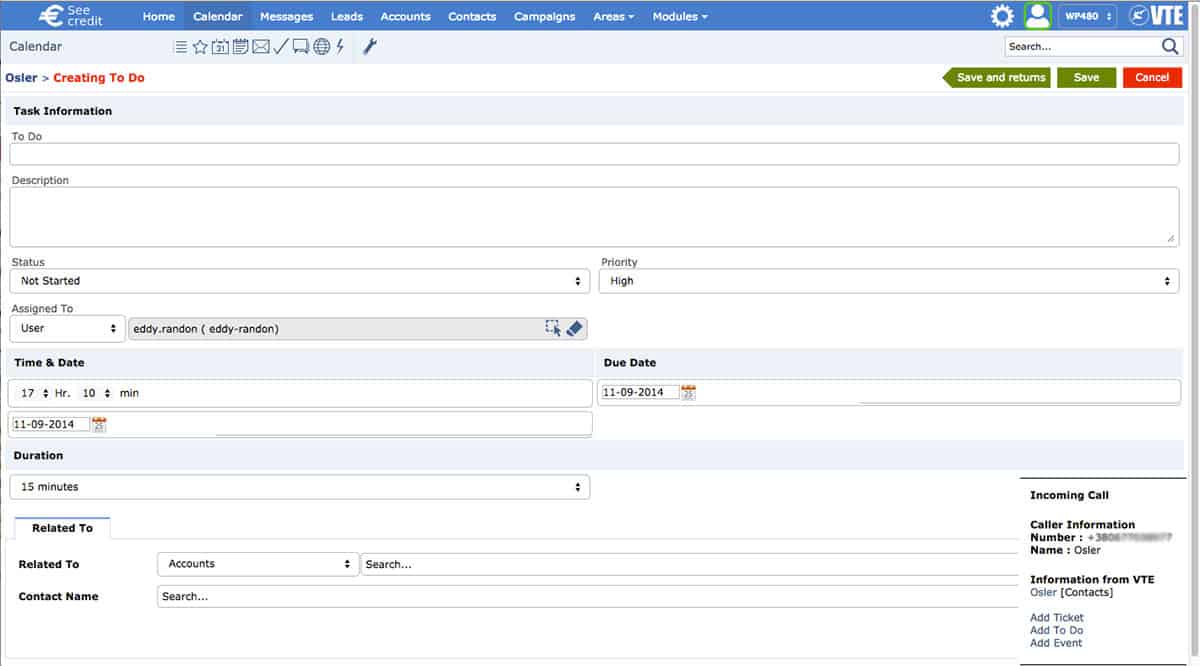This screenshot has height=666, width=1200.
Task: Click the envelope mail icon in toolbar
Action: tap(261, 47)
